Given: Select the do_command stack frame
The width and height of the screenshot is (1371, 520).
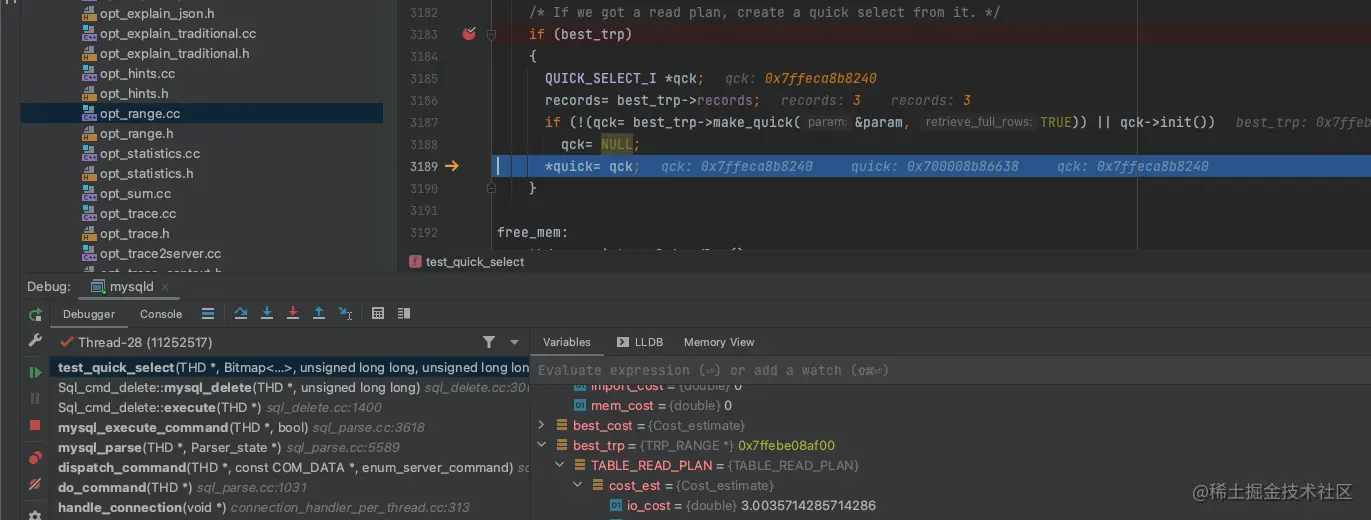Looking at the screenshot, I should tap(291, 488).
